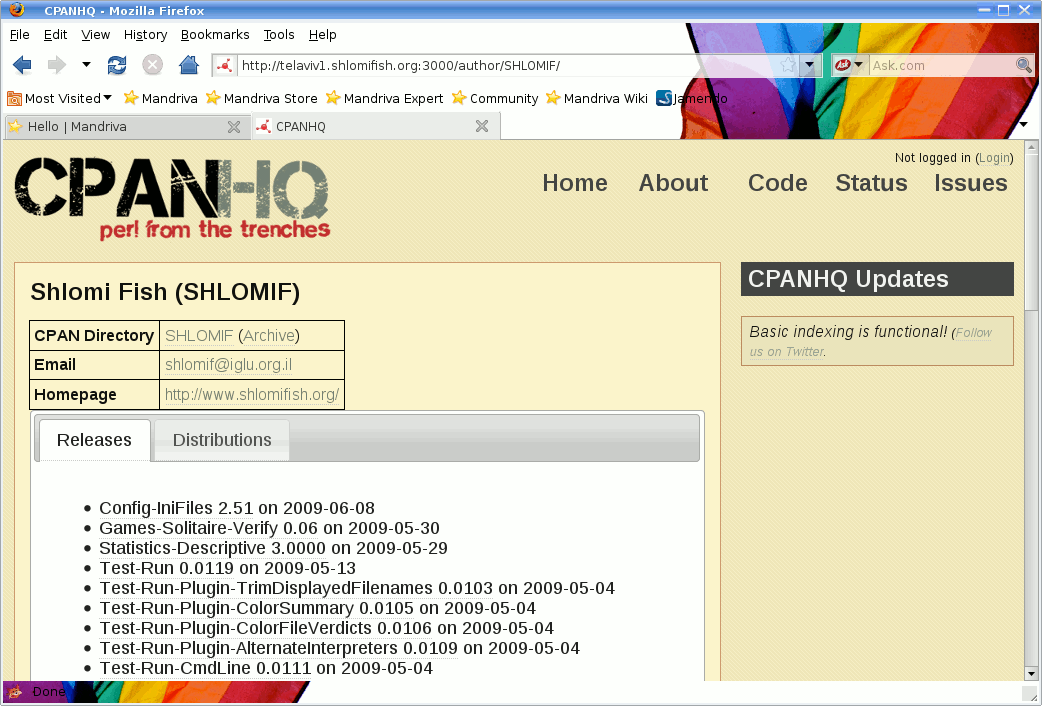Open the View menu

tap(96, 35)
